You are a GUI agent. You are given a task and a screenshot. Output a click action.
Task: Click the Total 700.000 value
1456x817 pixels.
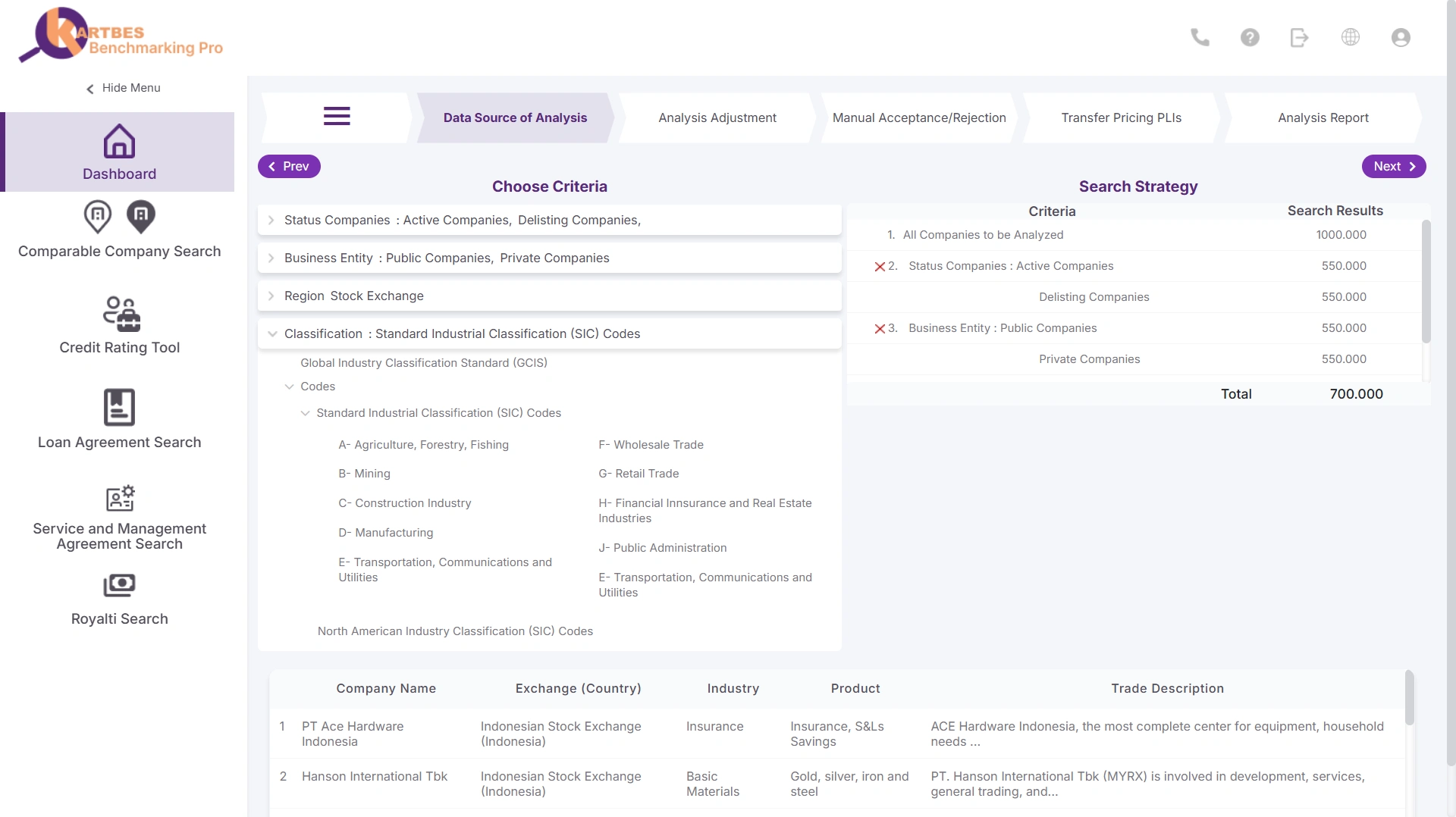tap(1356, 394)
